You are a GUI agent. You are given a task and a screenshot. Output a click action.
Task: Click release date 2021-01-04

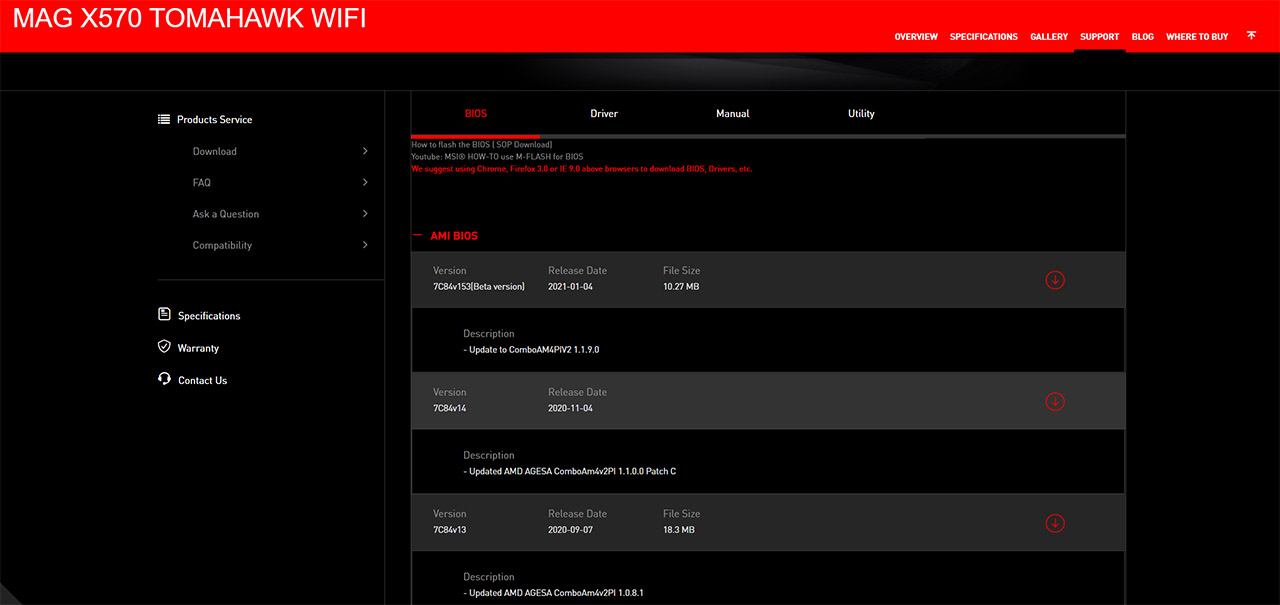[571, 287]
